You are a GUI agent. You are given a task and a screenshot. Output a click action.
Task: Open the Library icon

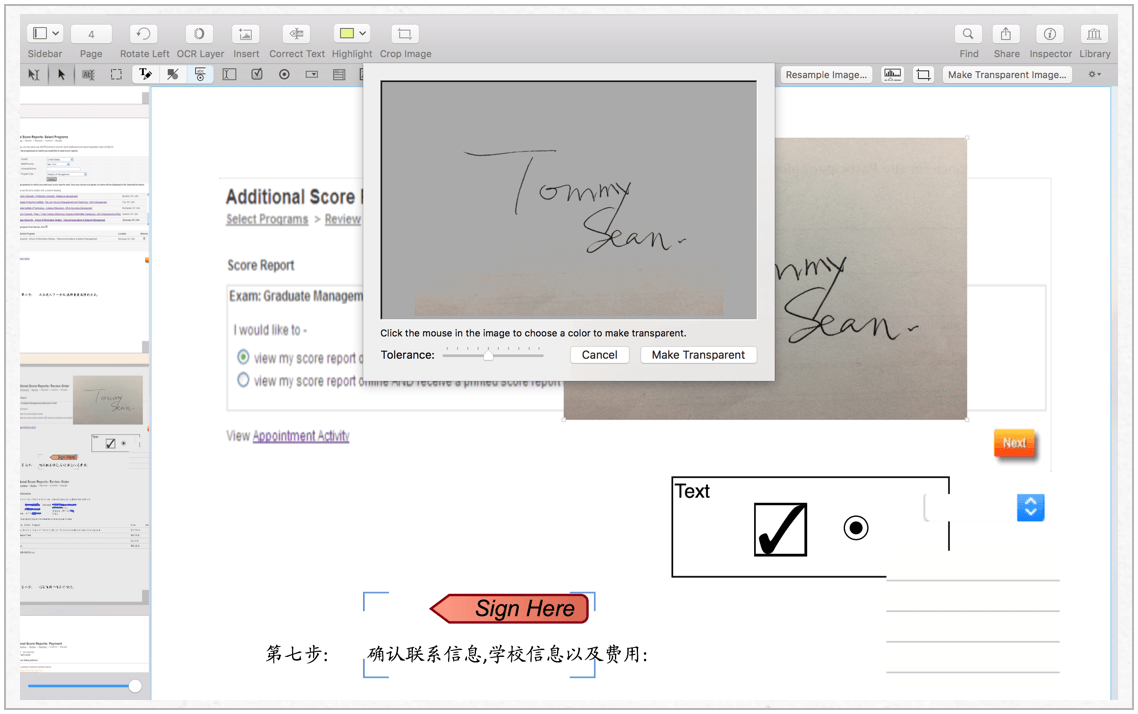pyautogui.click(x=1094, y=34)
